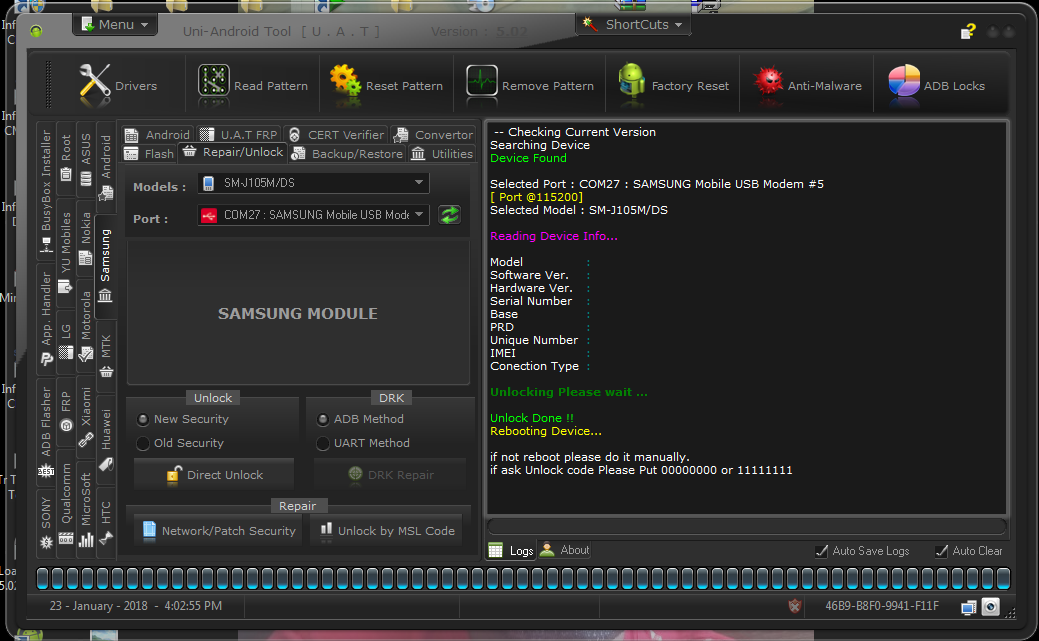Choose Remove Pattern tool

click(529, 85)
